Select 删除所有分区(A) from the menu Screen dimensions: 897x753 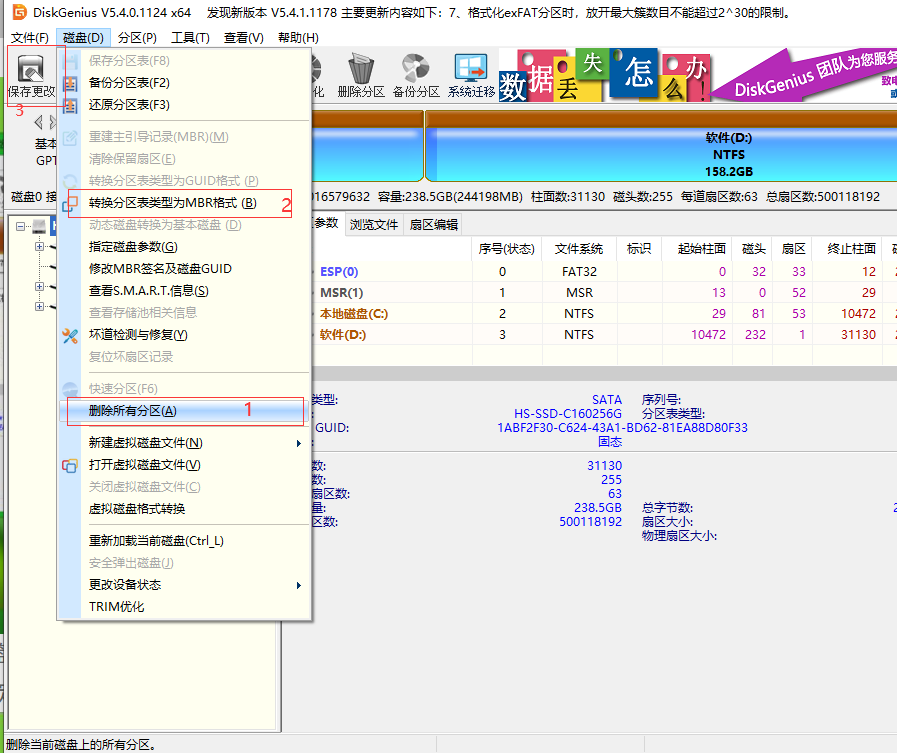click(x=133, y=411)
